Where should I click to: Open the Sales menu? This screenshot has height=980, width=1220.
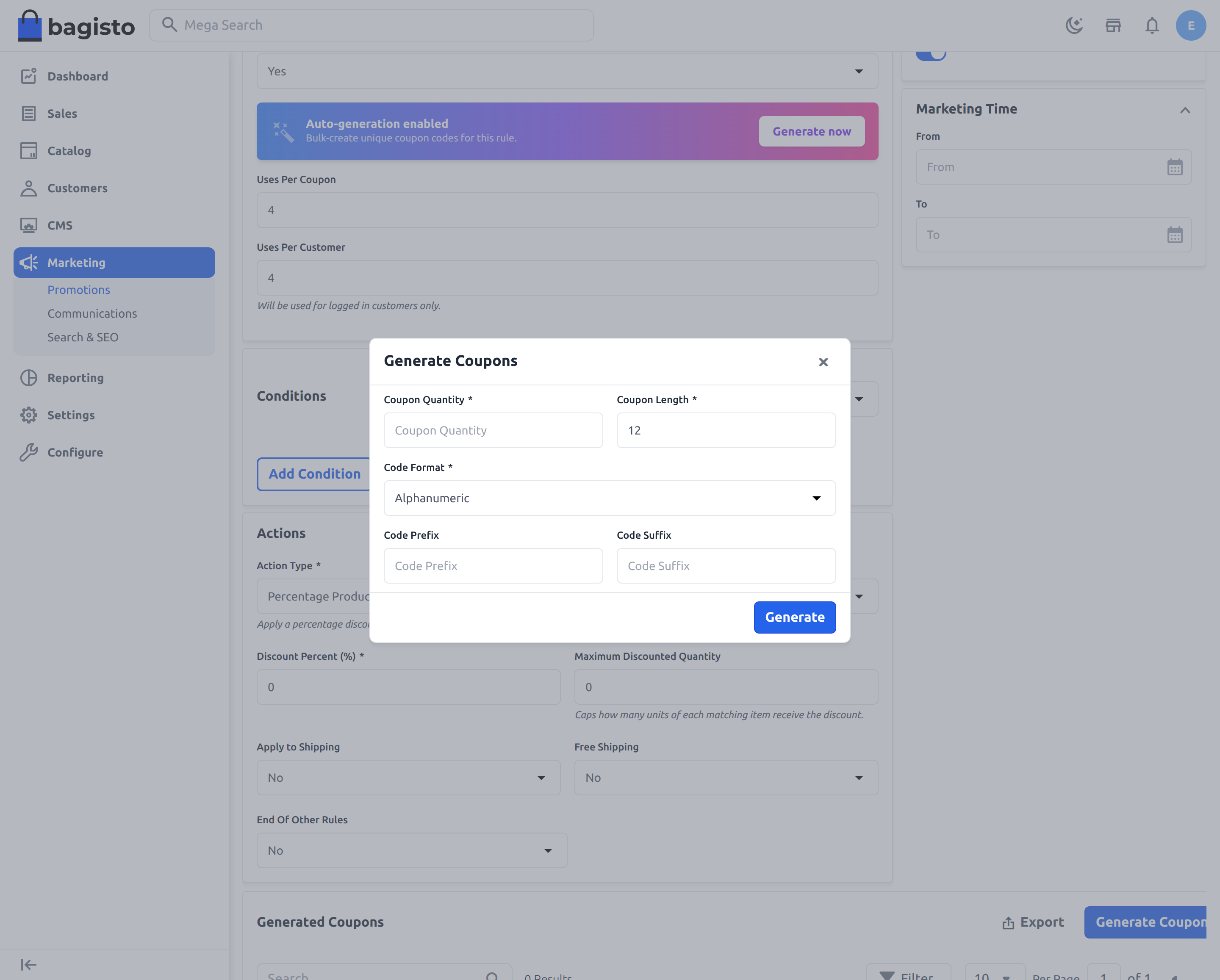[x=114, y=114]
